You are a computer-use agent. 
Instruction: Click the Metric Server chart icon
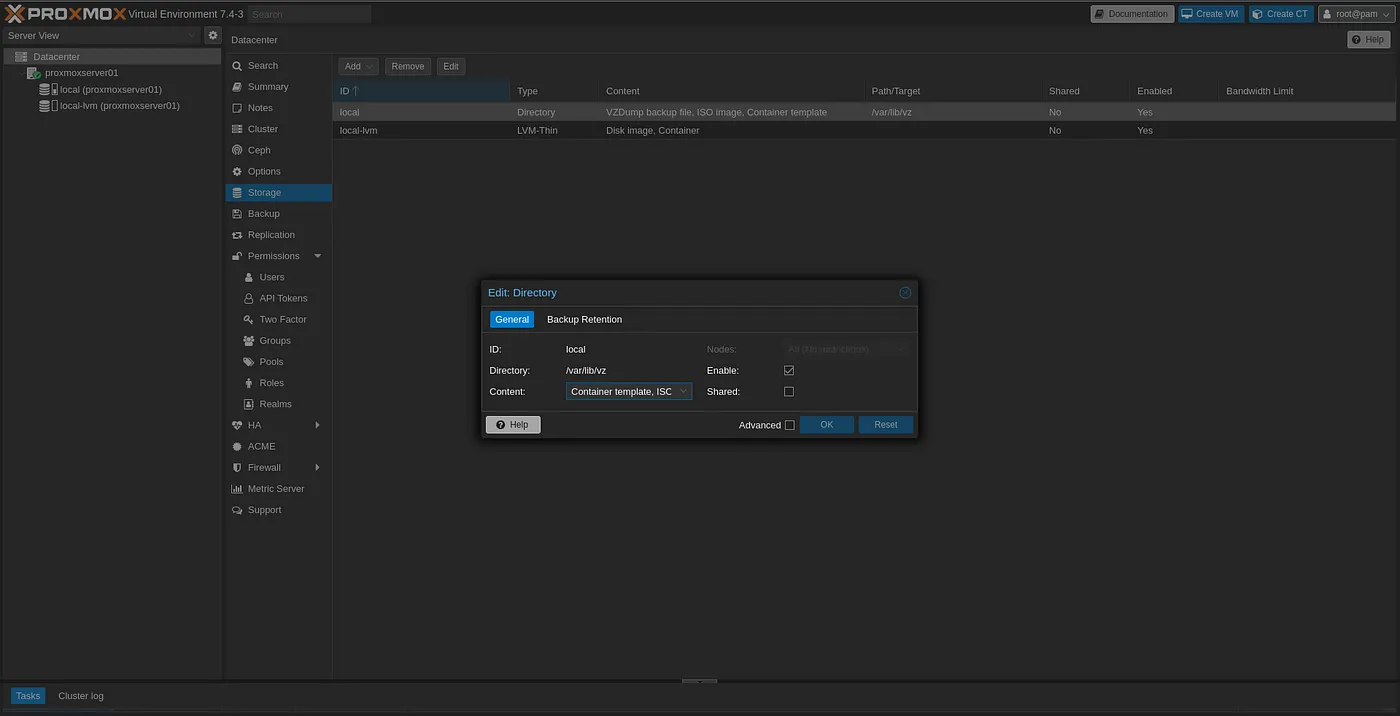(x=237, y=489)
